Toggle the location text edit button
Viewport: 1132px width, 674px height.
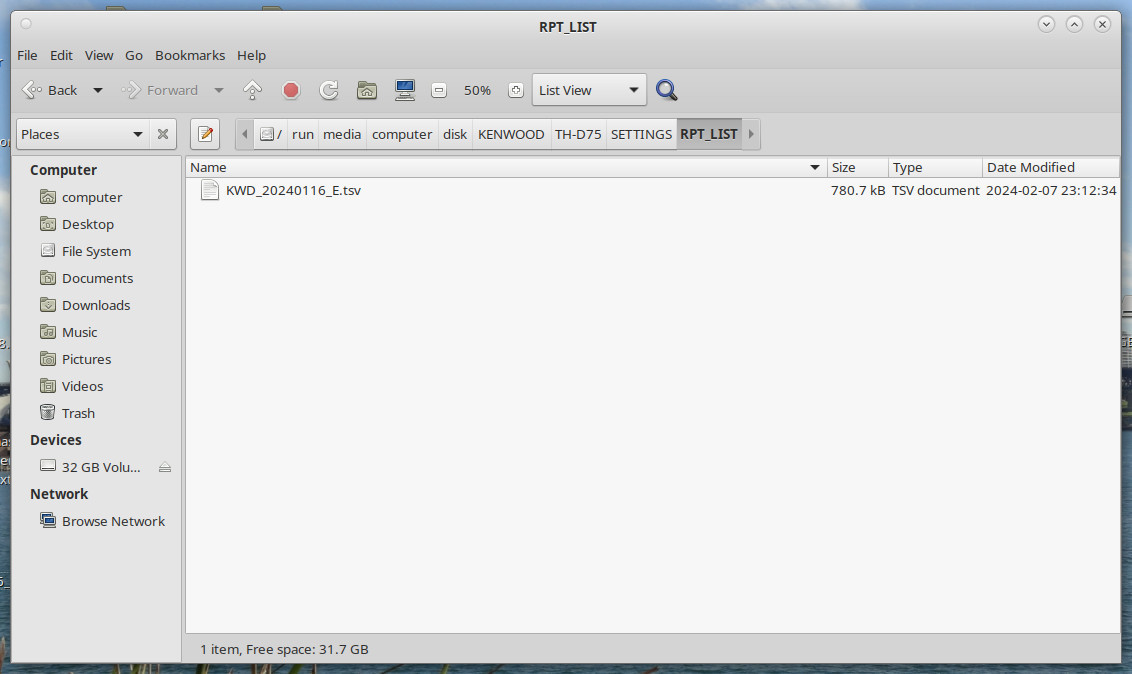205,134
